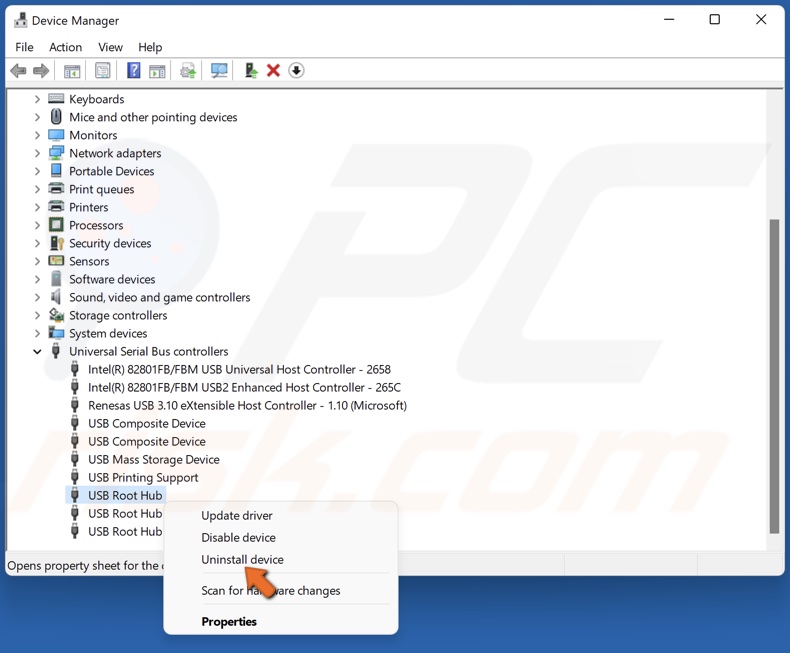Click the red X Uninstall device icon

tap(273, 71)
